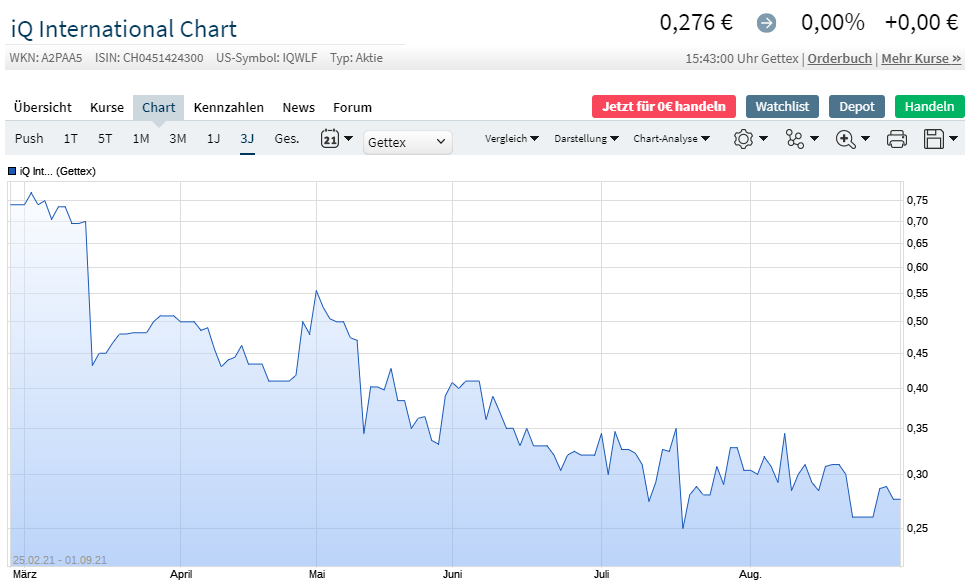
Task: Select the 1M time range
Action: tap(141, 139)
